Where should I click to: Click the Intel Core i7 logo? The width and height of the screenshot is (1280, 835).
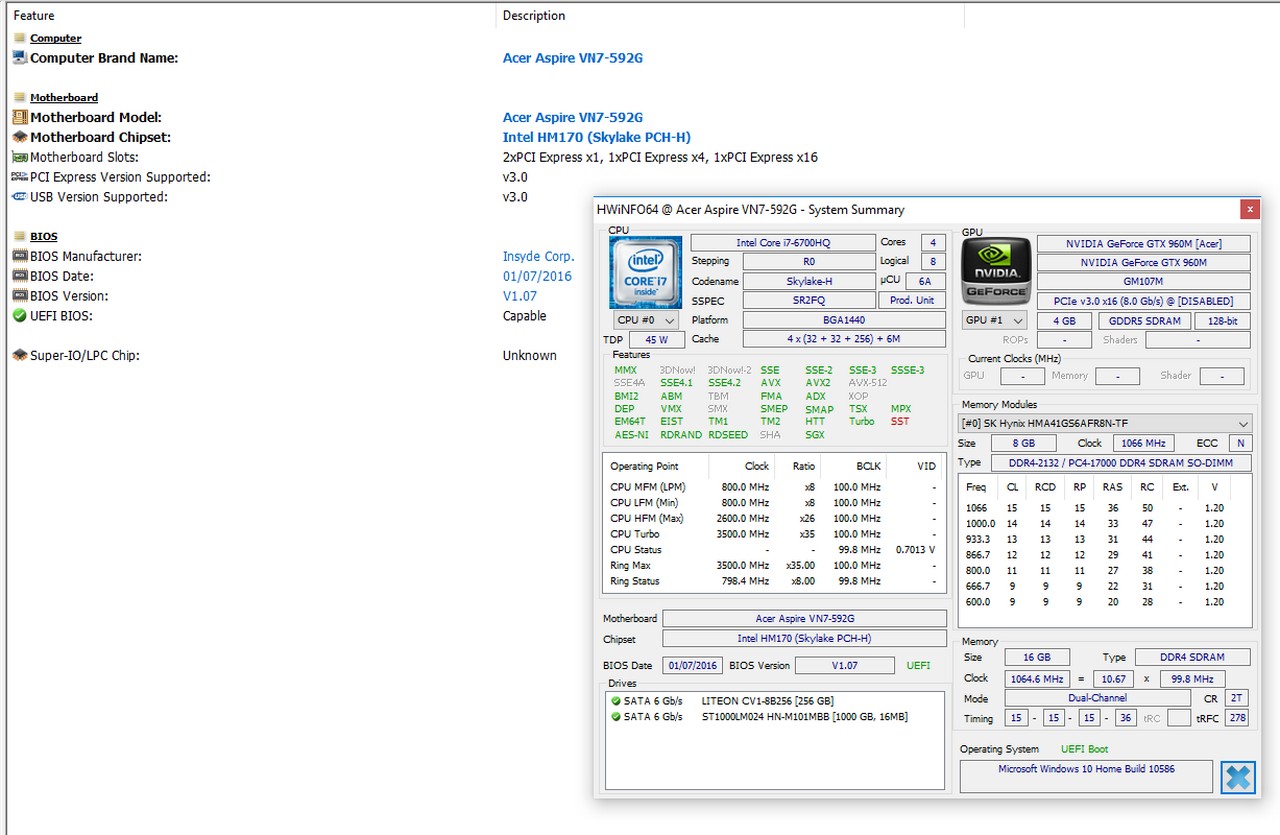tap(645, 272)
